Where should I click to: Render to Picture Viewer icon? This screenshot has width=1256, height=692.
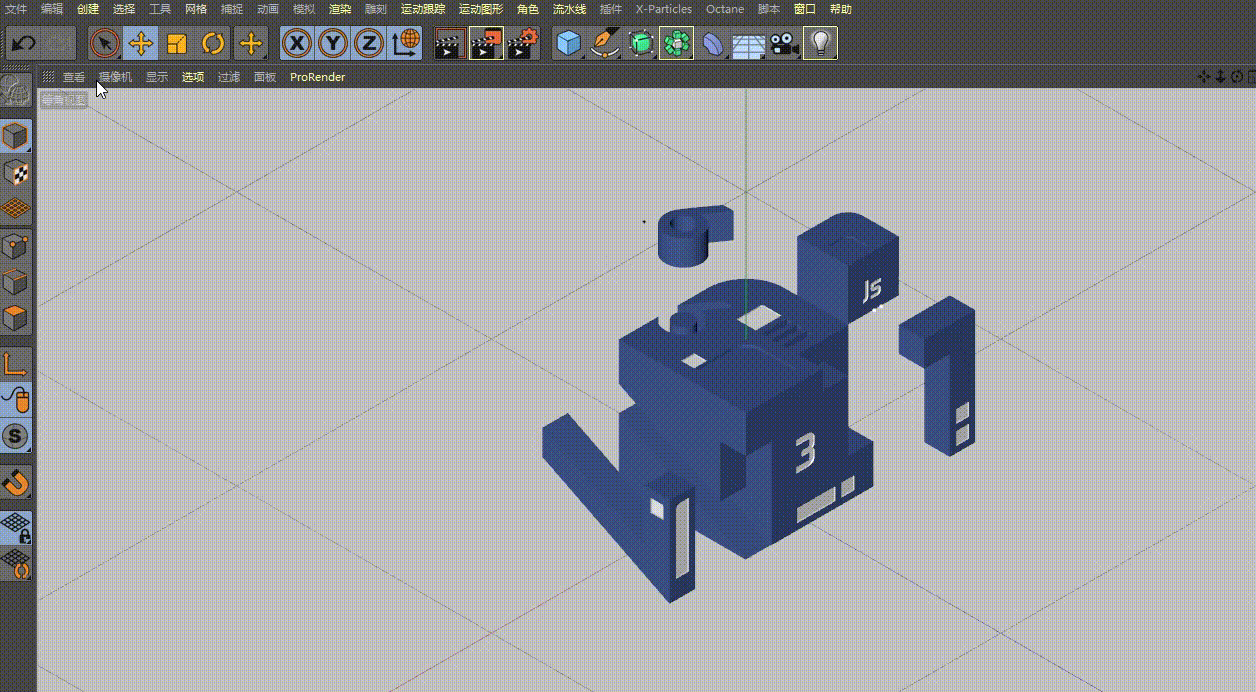coord(486,43)
